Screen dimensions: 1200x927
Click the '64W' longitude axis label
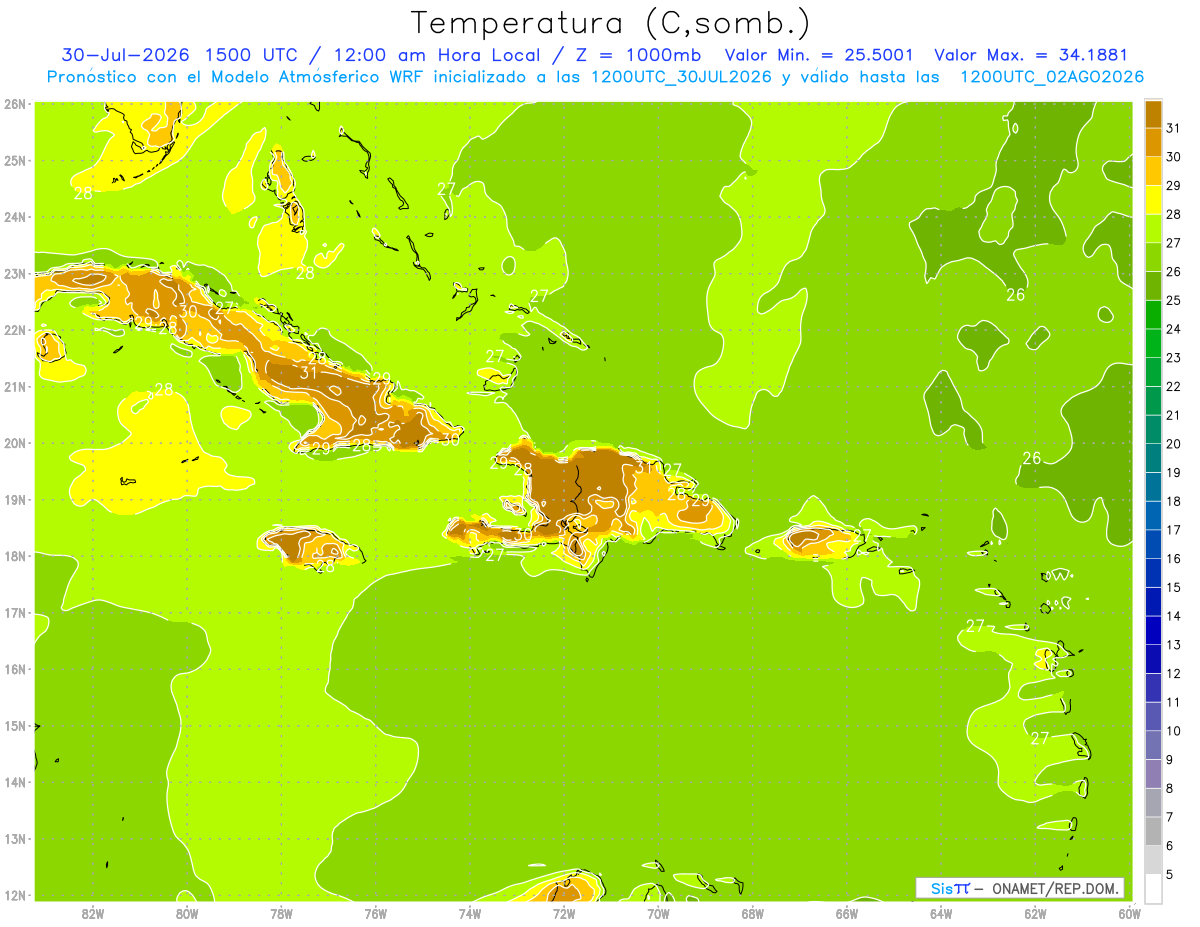coord(941,913)
